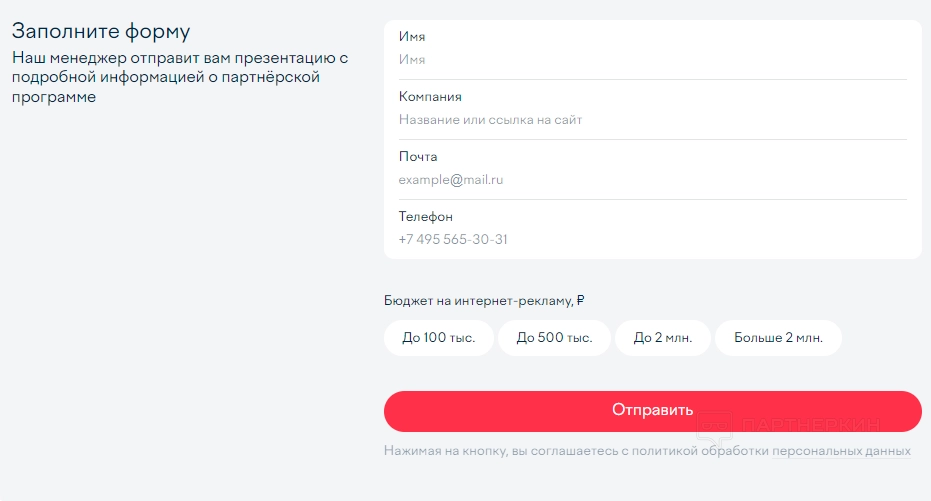Select the 'До 100 тыс.' budget option
The width and height of the screenshot is (931, 501).
(x=439, y=338)
